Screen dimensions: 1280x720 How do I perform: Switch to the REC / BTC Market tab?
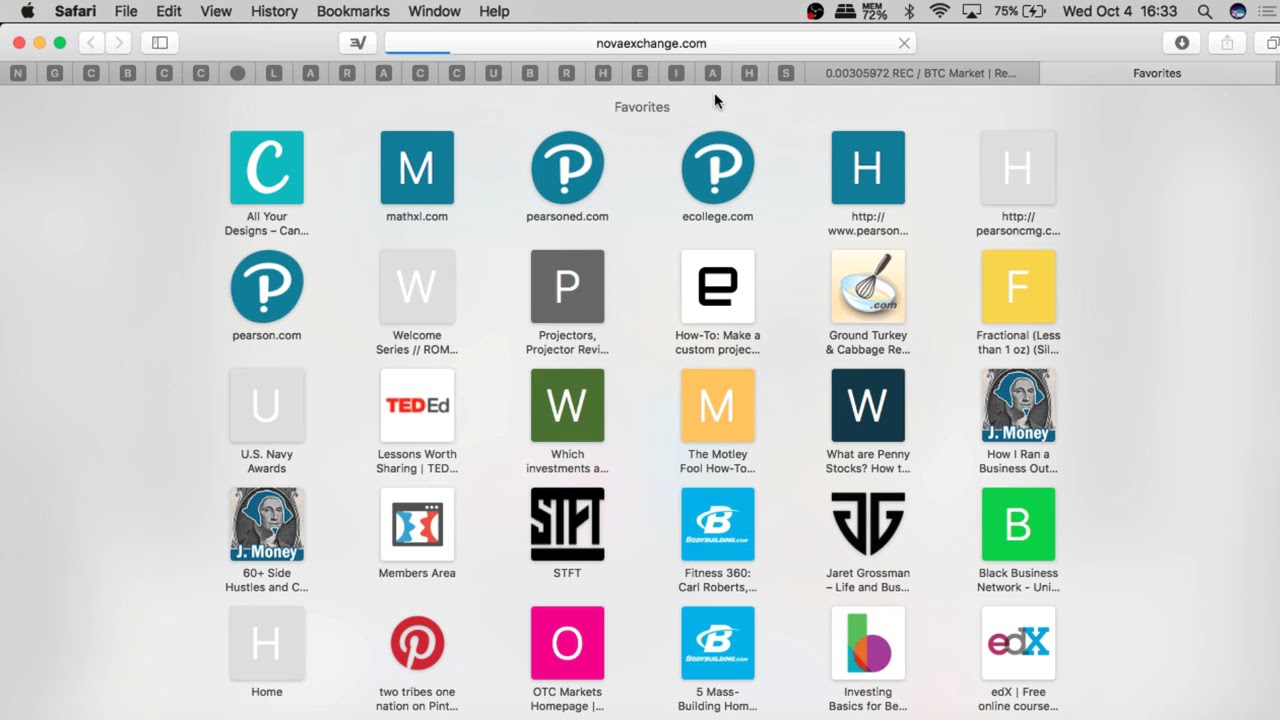pos(921,73)
